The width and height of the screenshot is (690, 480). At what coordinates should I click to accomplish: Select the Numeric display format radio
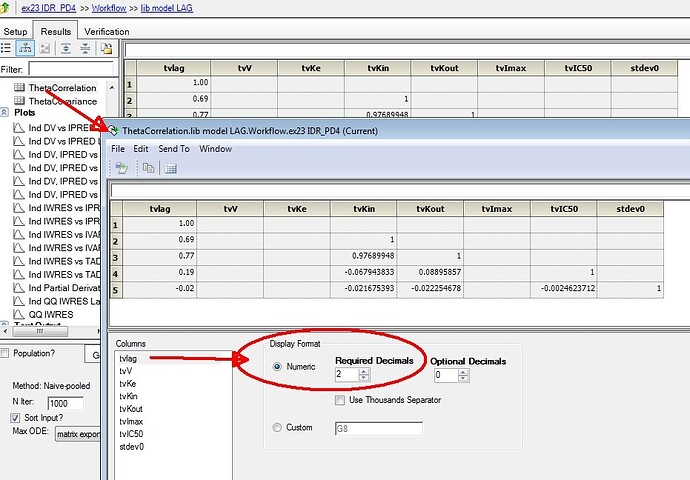pyautogui.click(x=277, y=366)
